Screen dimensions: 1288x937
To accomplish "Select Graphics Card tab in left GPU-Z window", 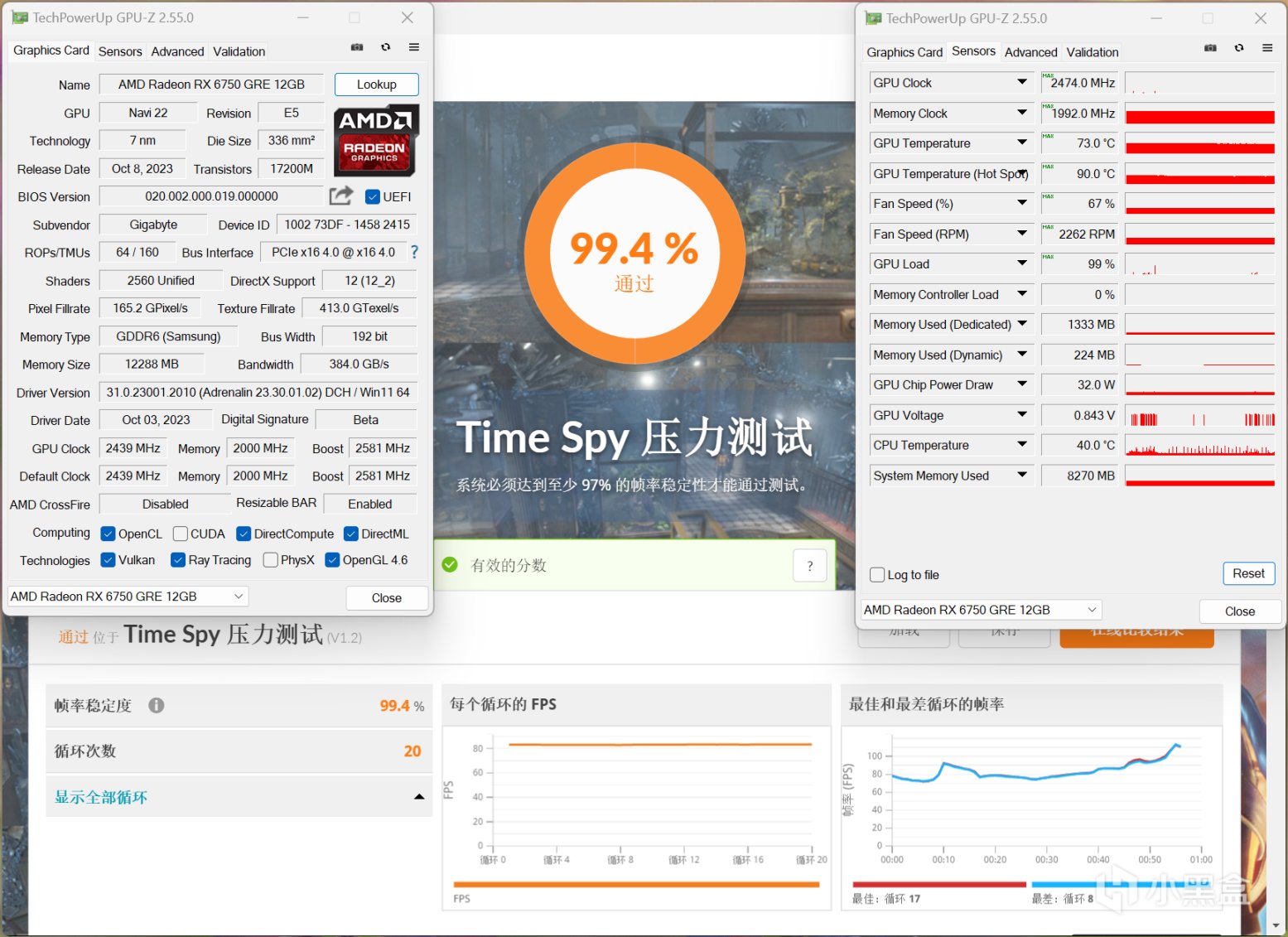I will click(x=51, y=51).
